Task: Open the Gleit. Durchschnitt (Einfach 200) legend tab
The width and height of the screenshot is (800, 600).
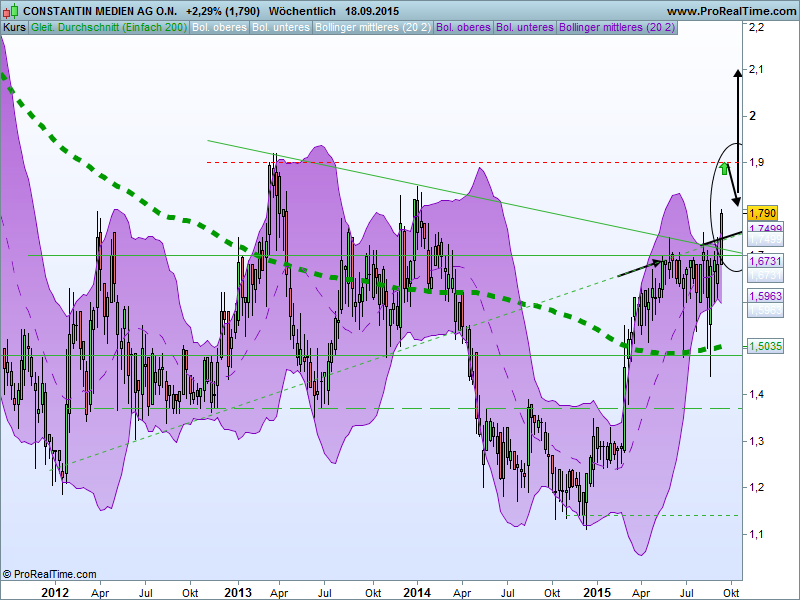Action: 109,27
